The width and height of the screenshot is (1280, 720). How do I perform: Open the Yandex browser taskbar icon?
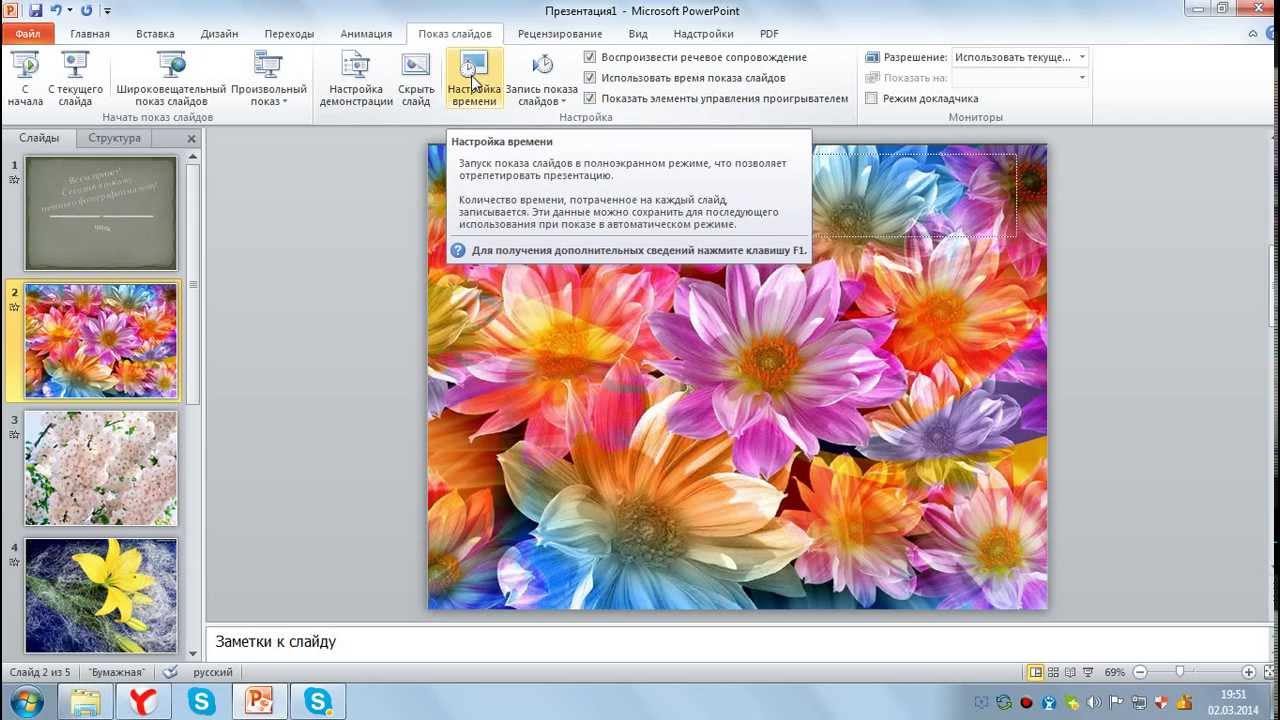(x=144, y=702)
